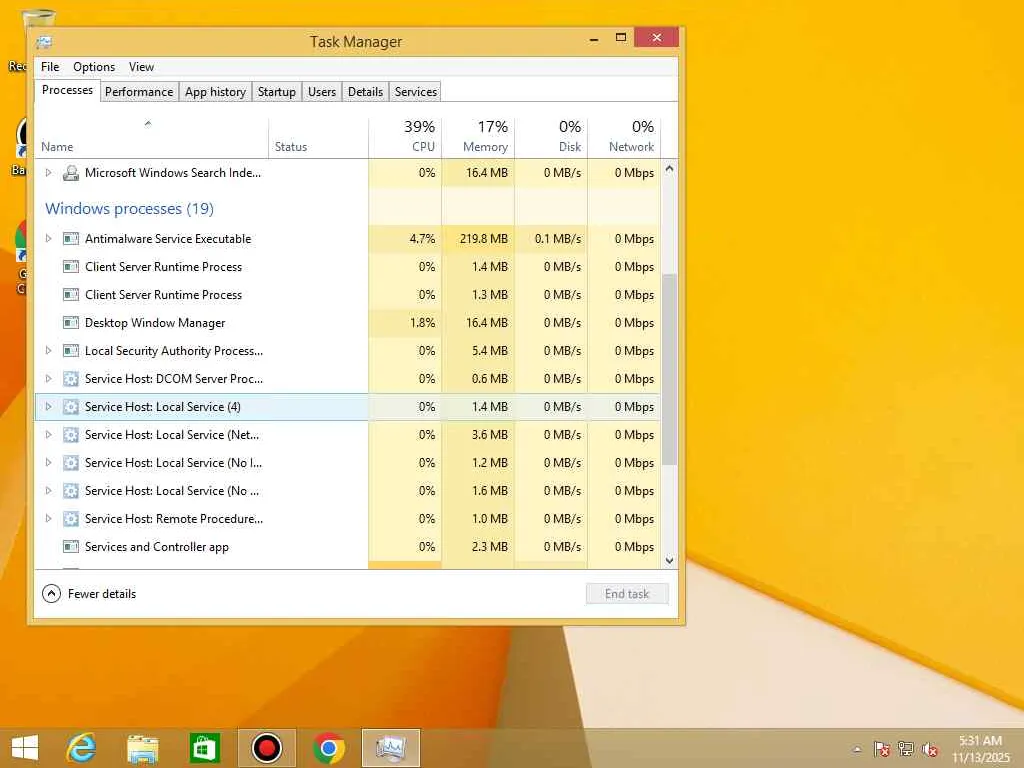This screenshot has width=1024, height=768.
Task: Click the 219.8 MB memory cell
Action: click(479, 239)
